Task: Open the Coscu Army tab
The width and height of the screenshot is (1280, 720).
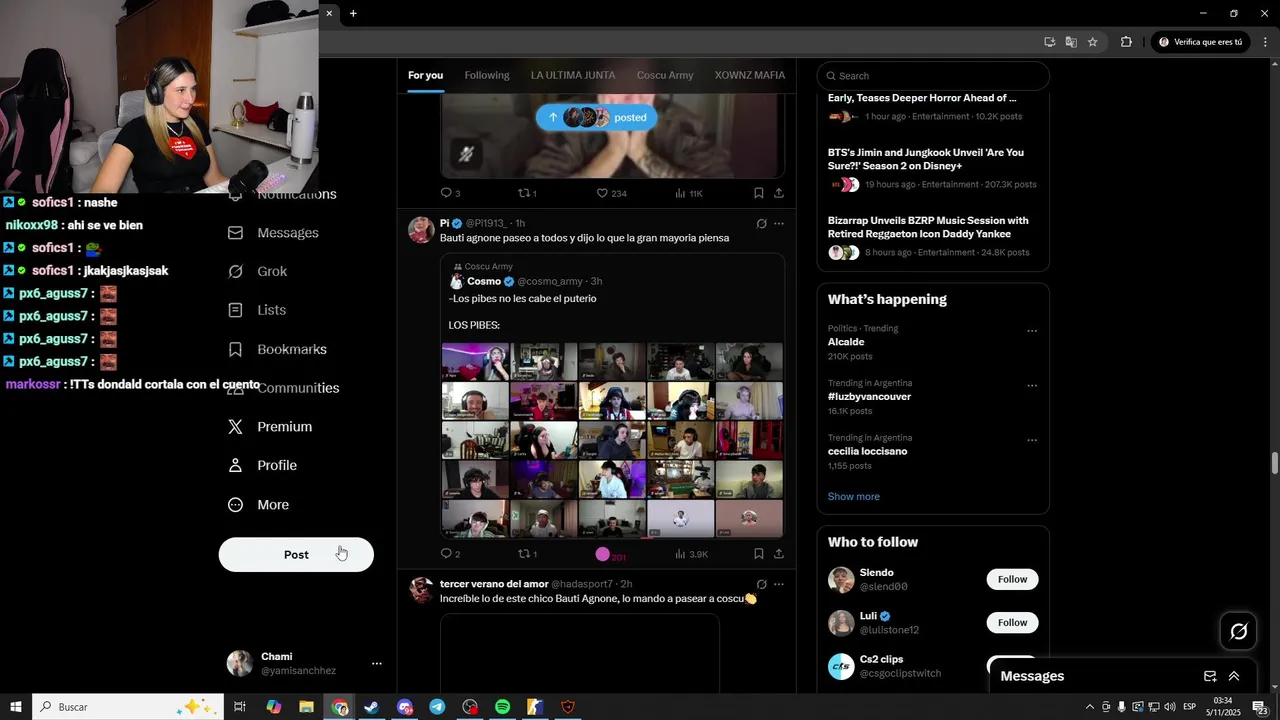Action: [665, 75]
